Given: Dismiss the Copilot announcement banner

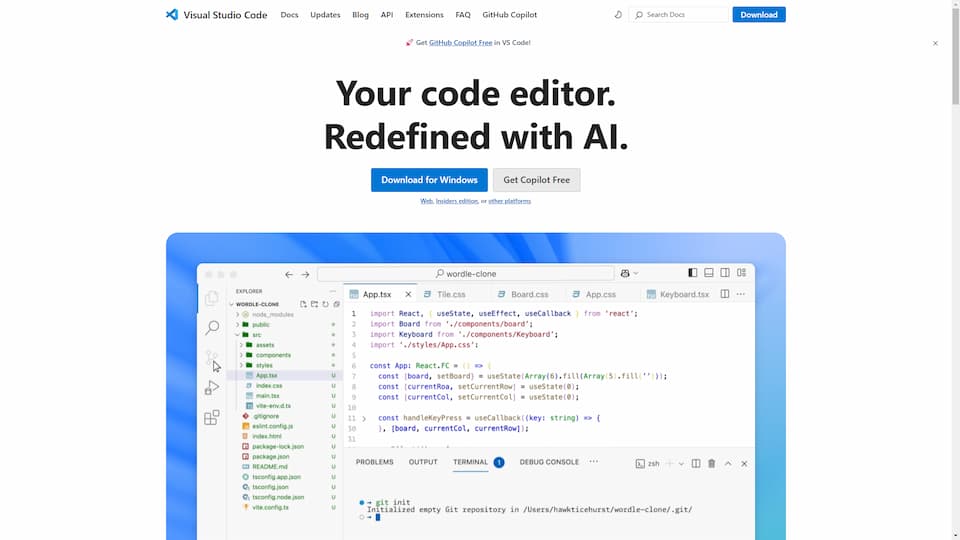Looking at the screenshot, I should point(935,43).
